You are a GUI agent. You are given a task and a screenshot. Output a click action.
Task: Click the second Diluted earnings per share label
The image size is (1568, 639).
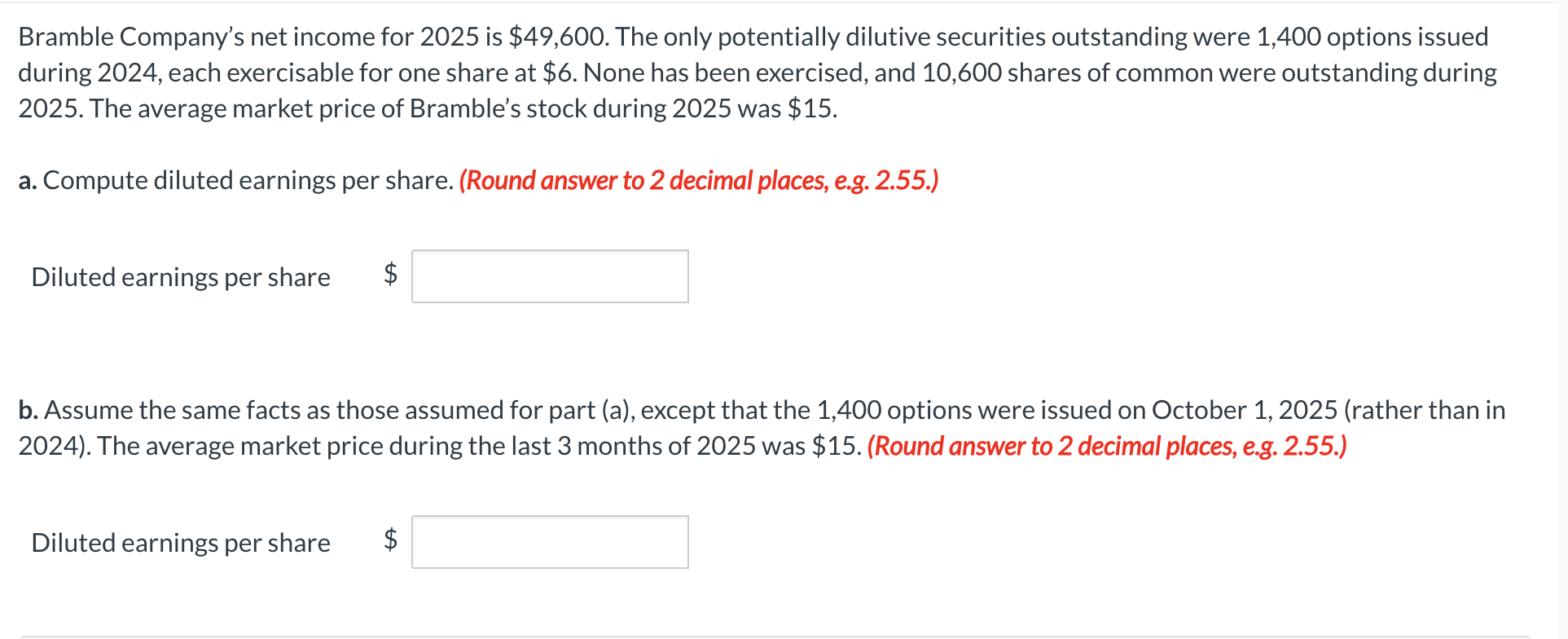pyautogui.click(x=180, y=541)
